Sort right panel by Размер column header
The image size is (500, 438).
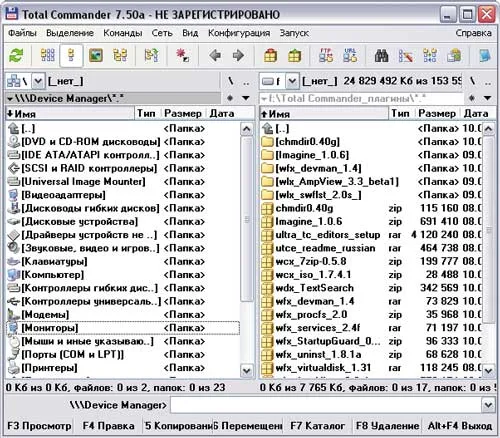click(x=437, y=114)
